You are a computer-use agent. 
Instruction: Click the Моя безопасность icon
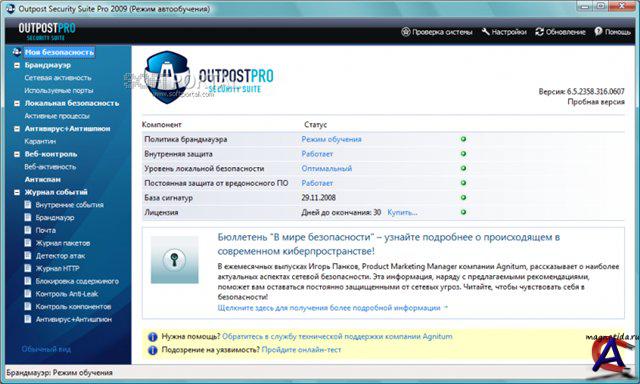click(x=16, y=52)
